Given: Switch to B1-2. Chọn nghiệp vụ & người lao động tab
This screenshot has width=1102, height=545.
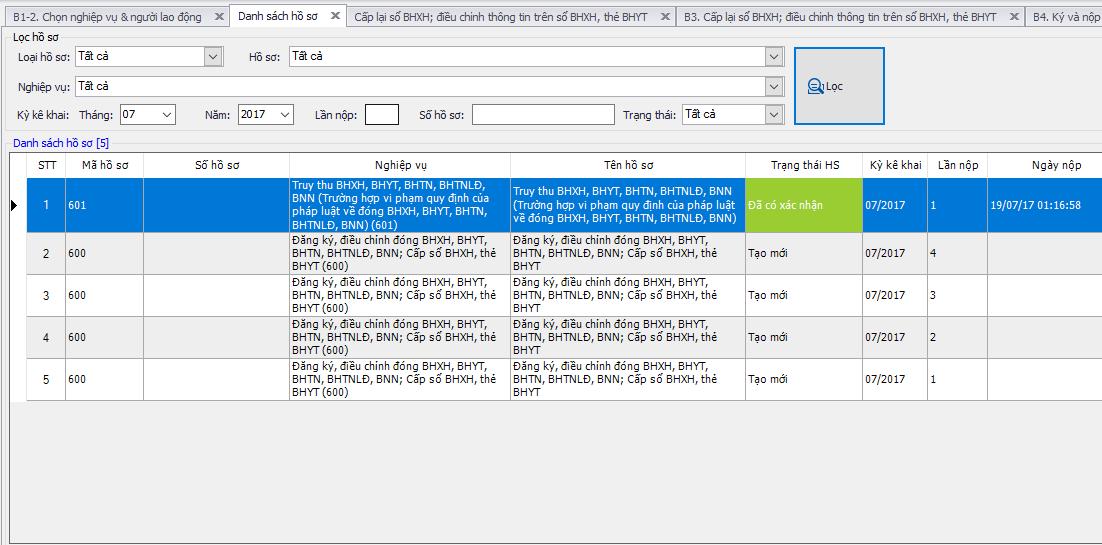Looking at the screenshot, I should coord(107,17).
